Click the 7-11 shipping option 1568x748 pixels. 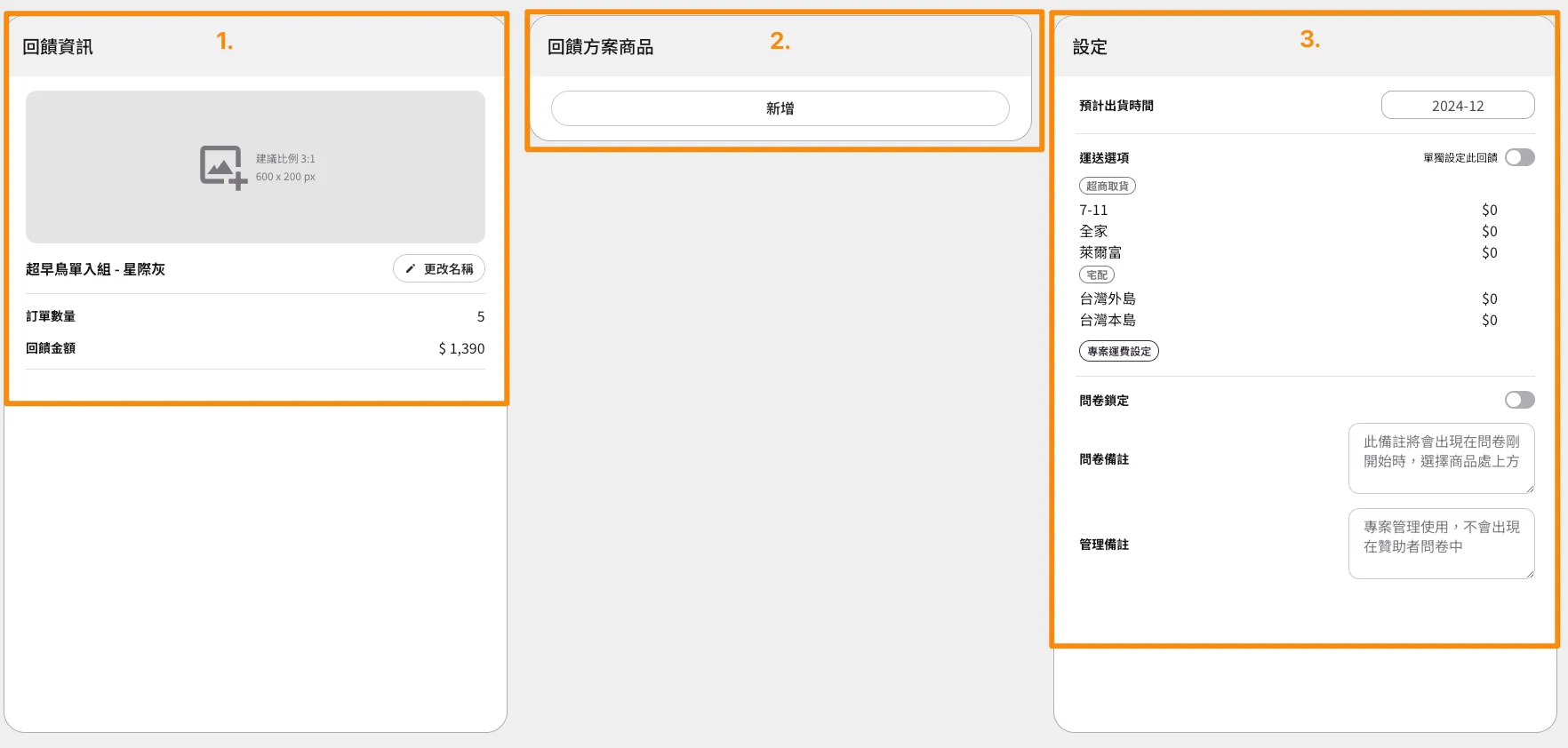1093,211
